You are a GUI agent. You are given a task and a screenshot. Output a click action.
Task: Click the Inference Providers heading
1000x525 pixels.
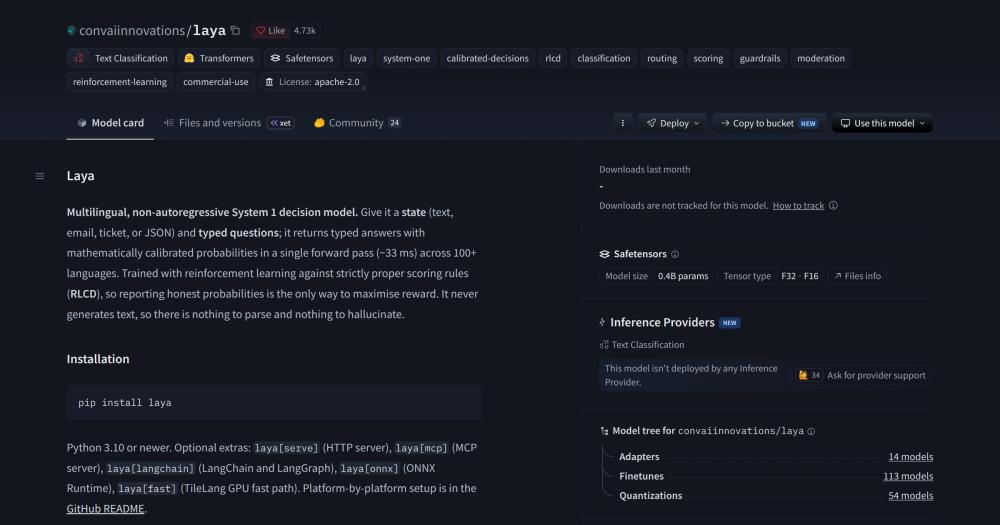(662, 322)
